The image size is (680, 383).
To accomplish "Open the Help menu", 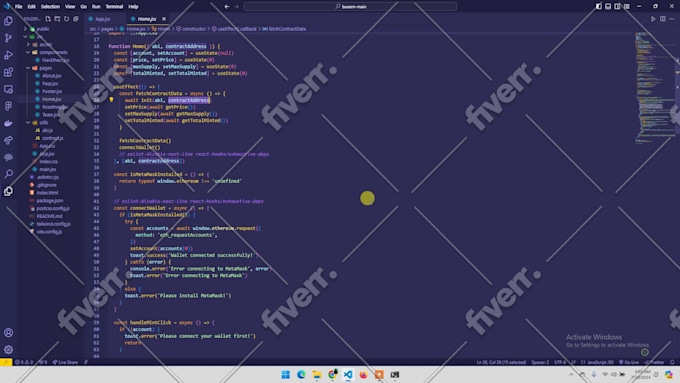I will [133, 7].
